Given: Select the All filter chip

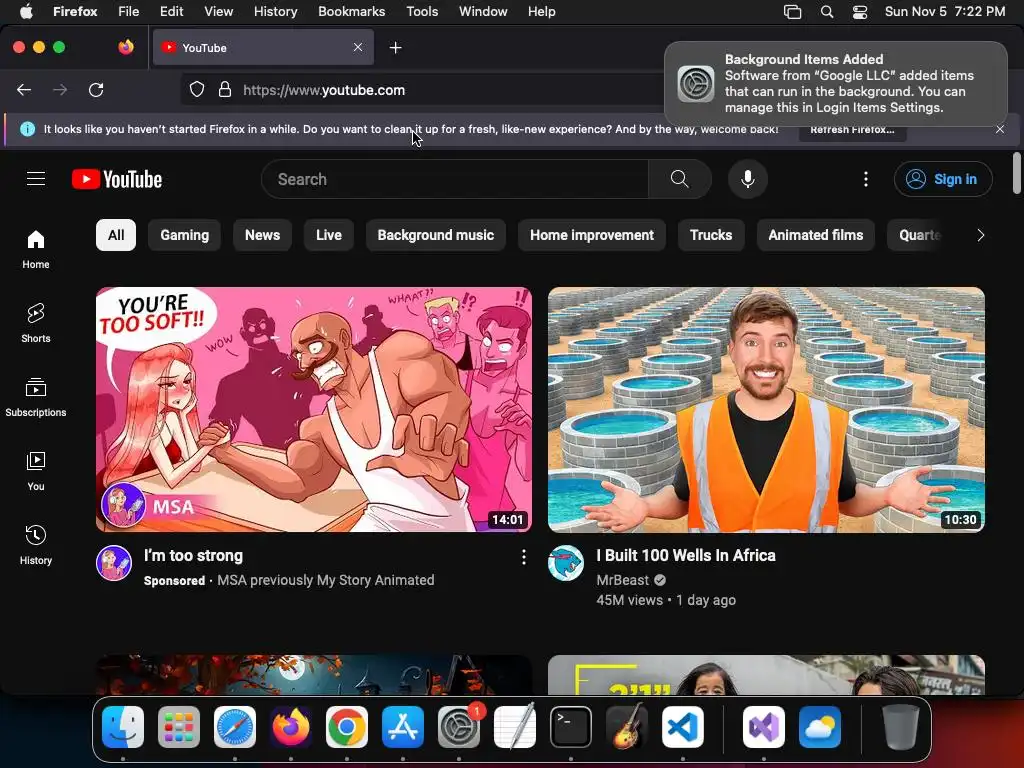Looking at the screenshot, I should (116, 235).
